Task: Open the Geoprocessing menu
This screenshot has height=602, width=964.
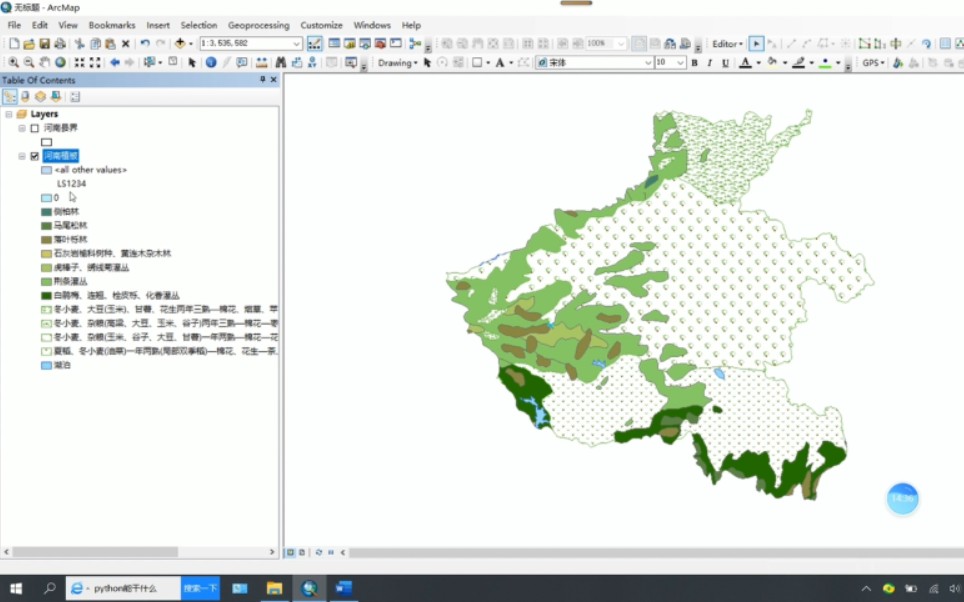Action: pos(258,25)
